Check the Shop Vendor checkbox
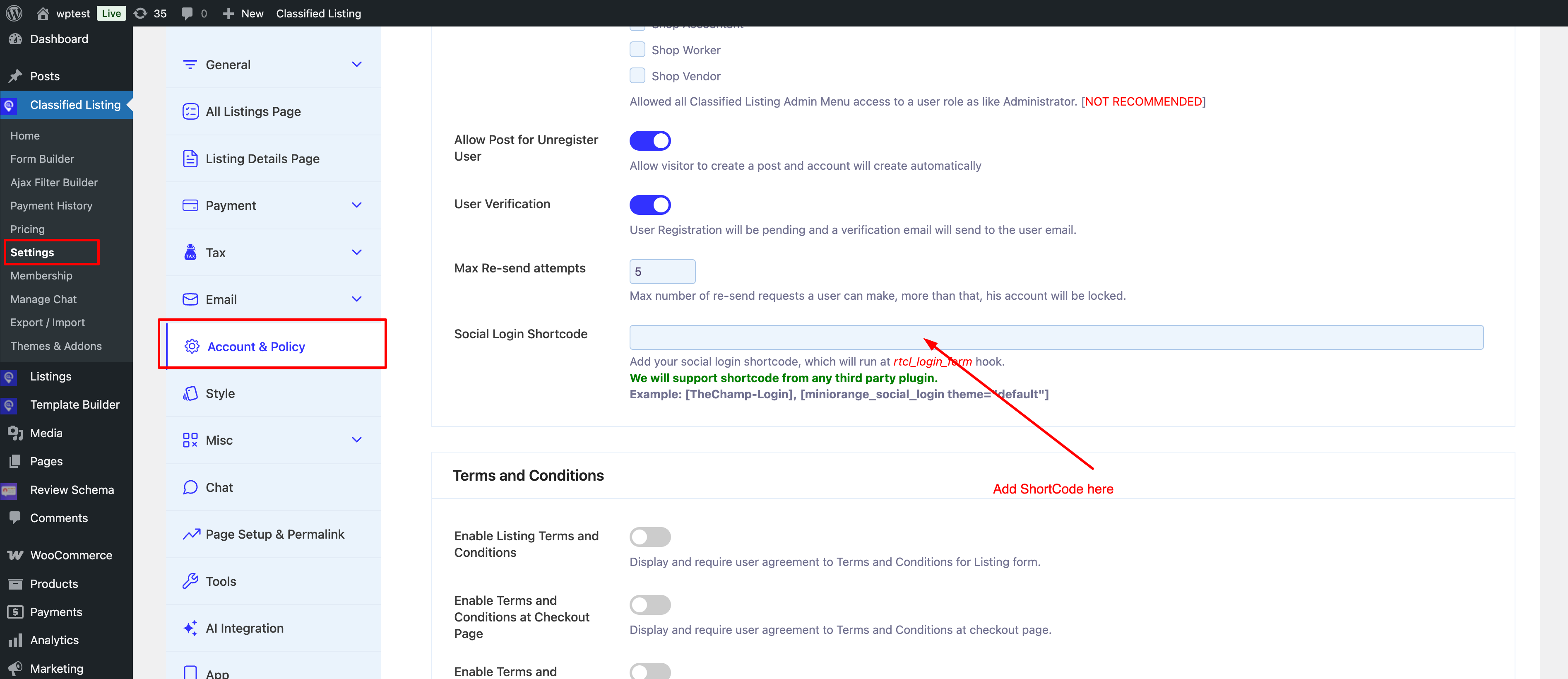The height and width of the screenshot is (679, 1568). (x=637, y=75)
